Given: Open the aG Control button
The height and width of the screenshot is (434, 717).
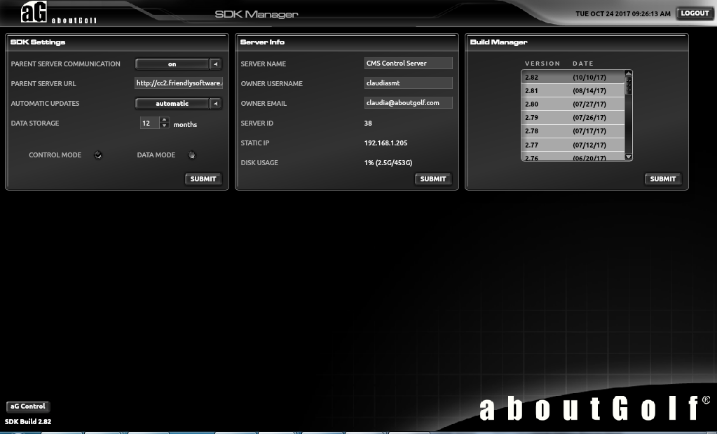Looking at the screenshot, I should coord(28,406).
